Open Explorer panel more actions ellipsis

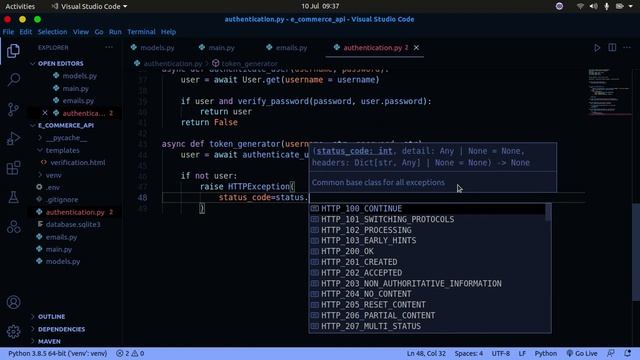pos(109,47)
